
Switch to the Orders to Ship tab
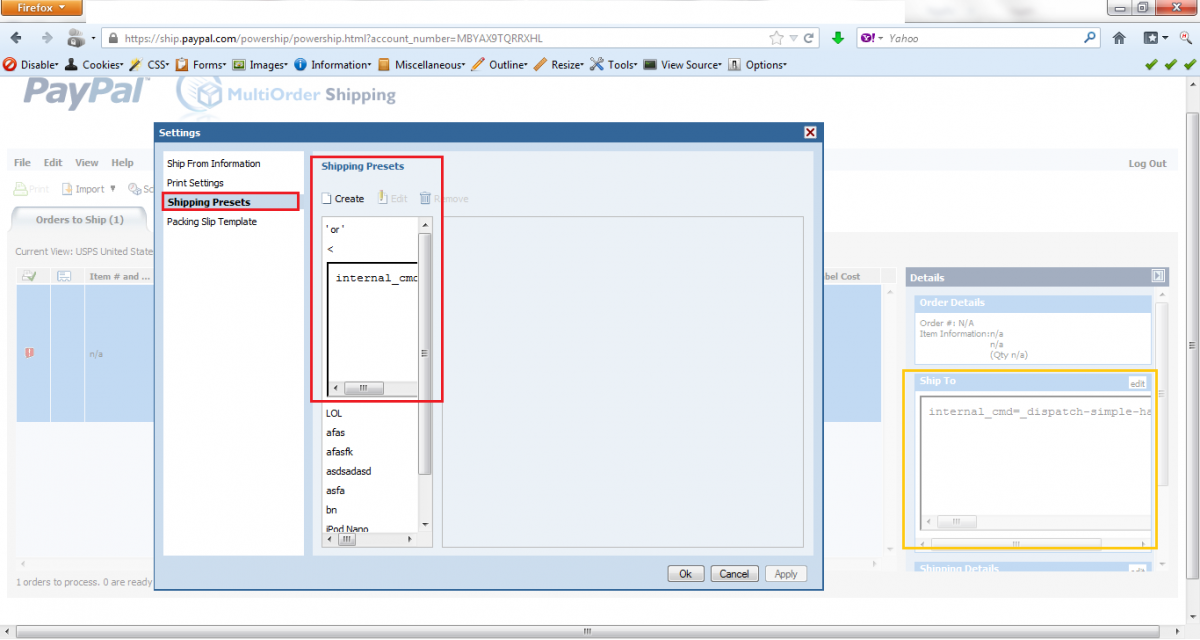click(80, 220)
